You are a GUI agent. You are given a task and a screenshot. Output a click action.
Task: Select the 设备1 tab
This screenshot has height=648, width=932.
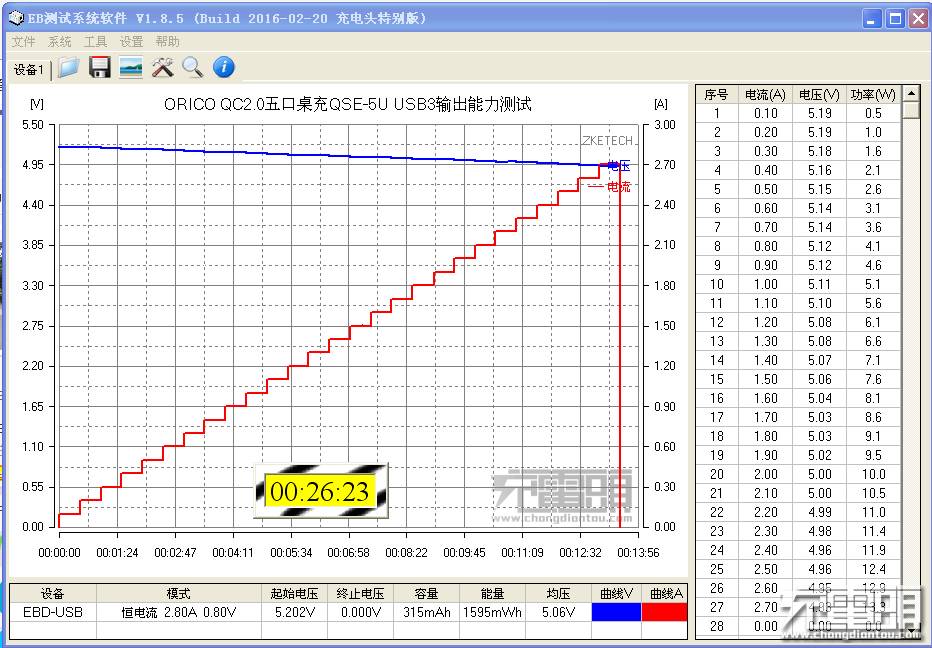pos(29,70)
